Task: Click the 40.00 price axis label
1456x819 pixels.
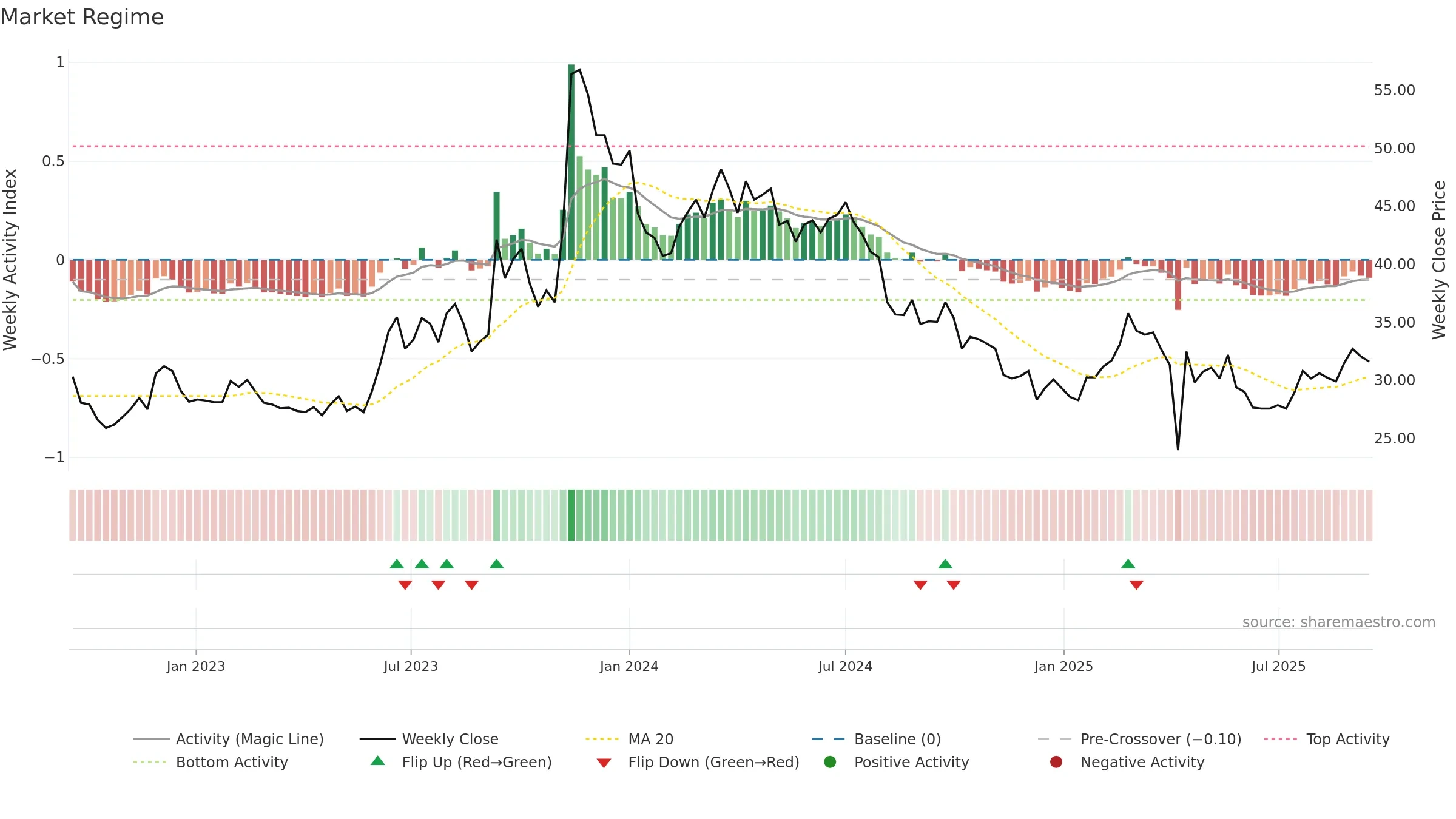Action: (1395, 265)
